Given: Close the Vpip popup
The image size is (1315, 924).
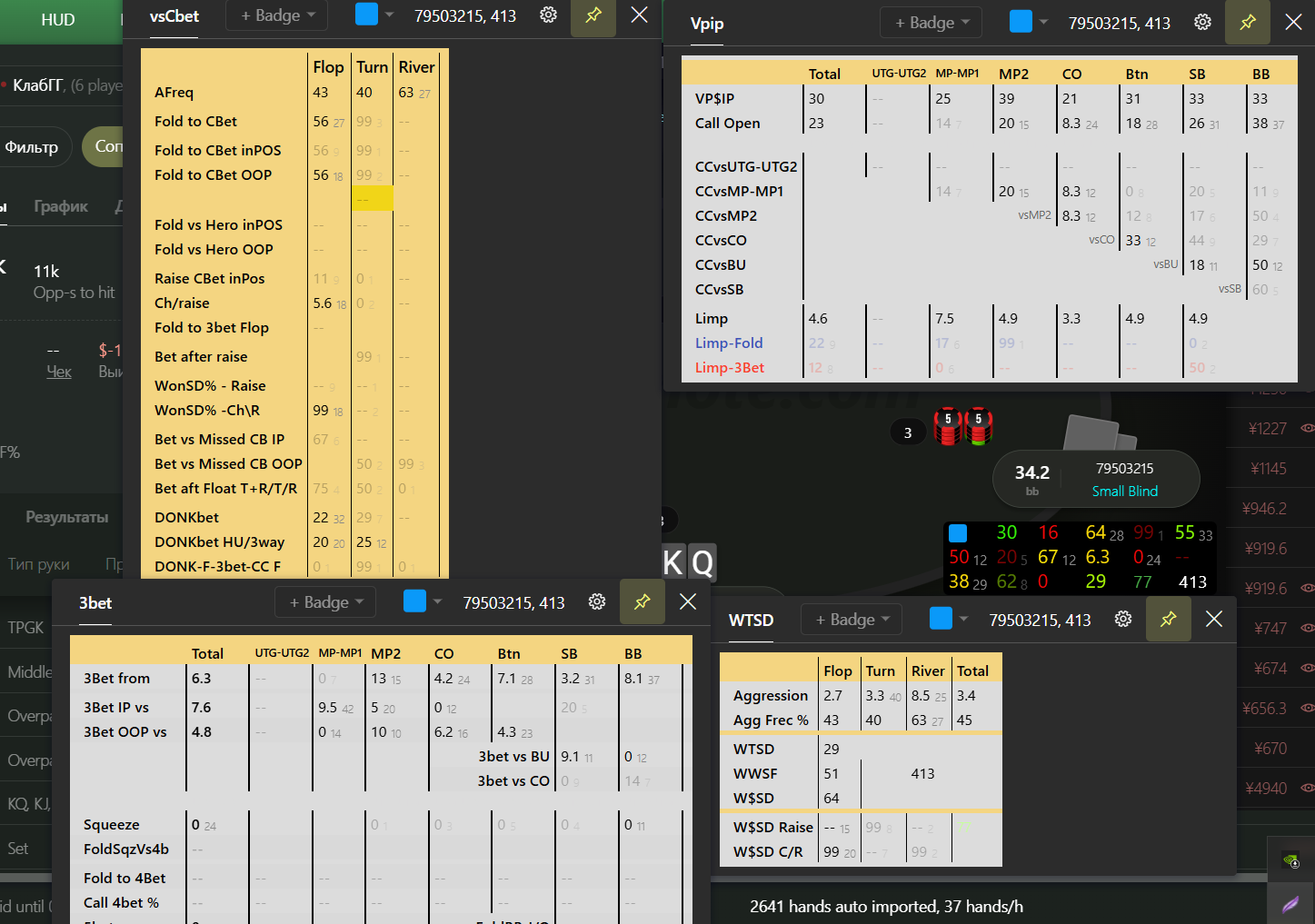Looking at the screenshot, I should (x=1293, y=22).
